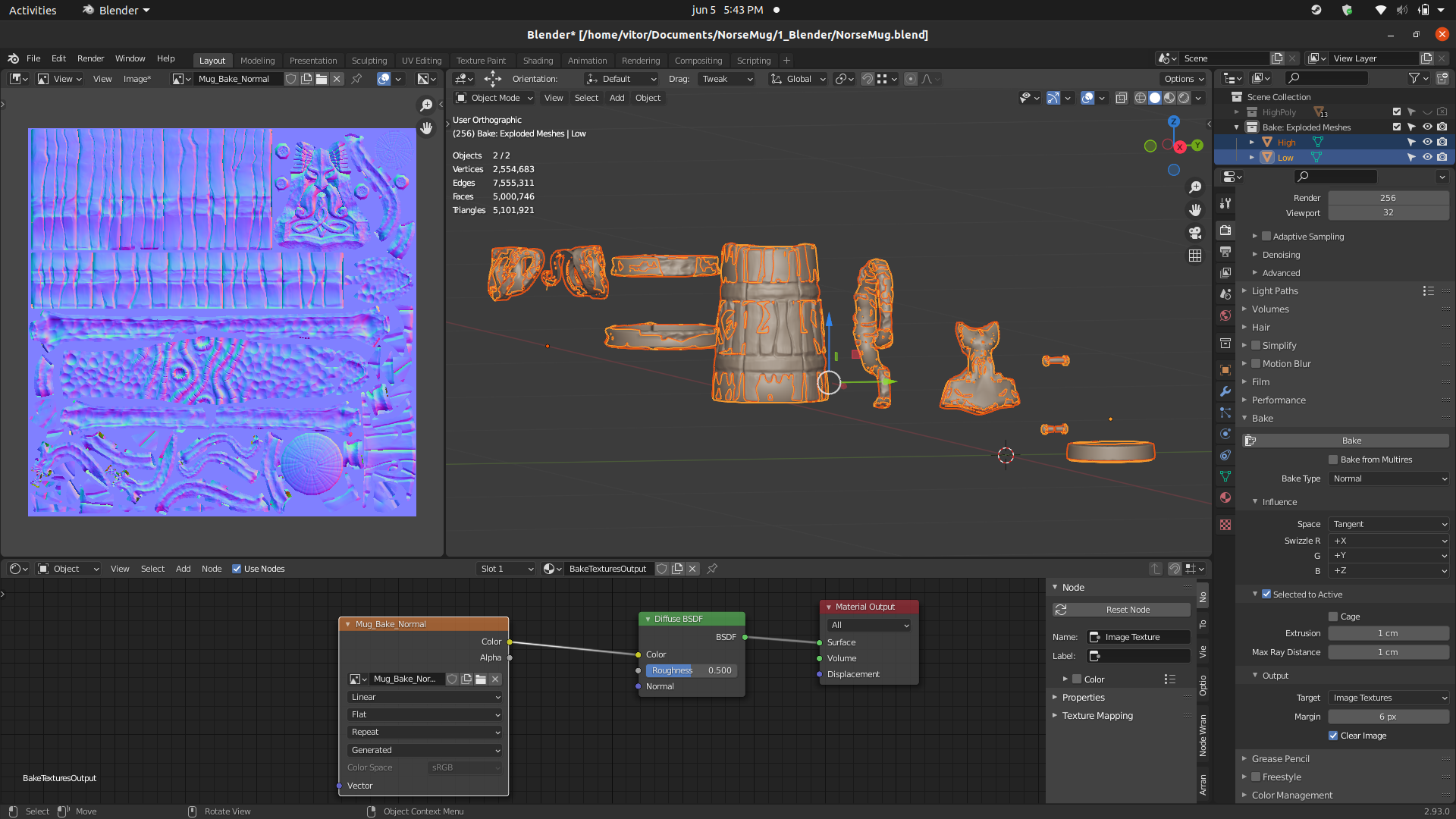1456x819 pixels.
Task: Click the Reset Node button
Action: point(1128,610)
